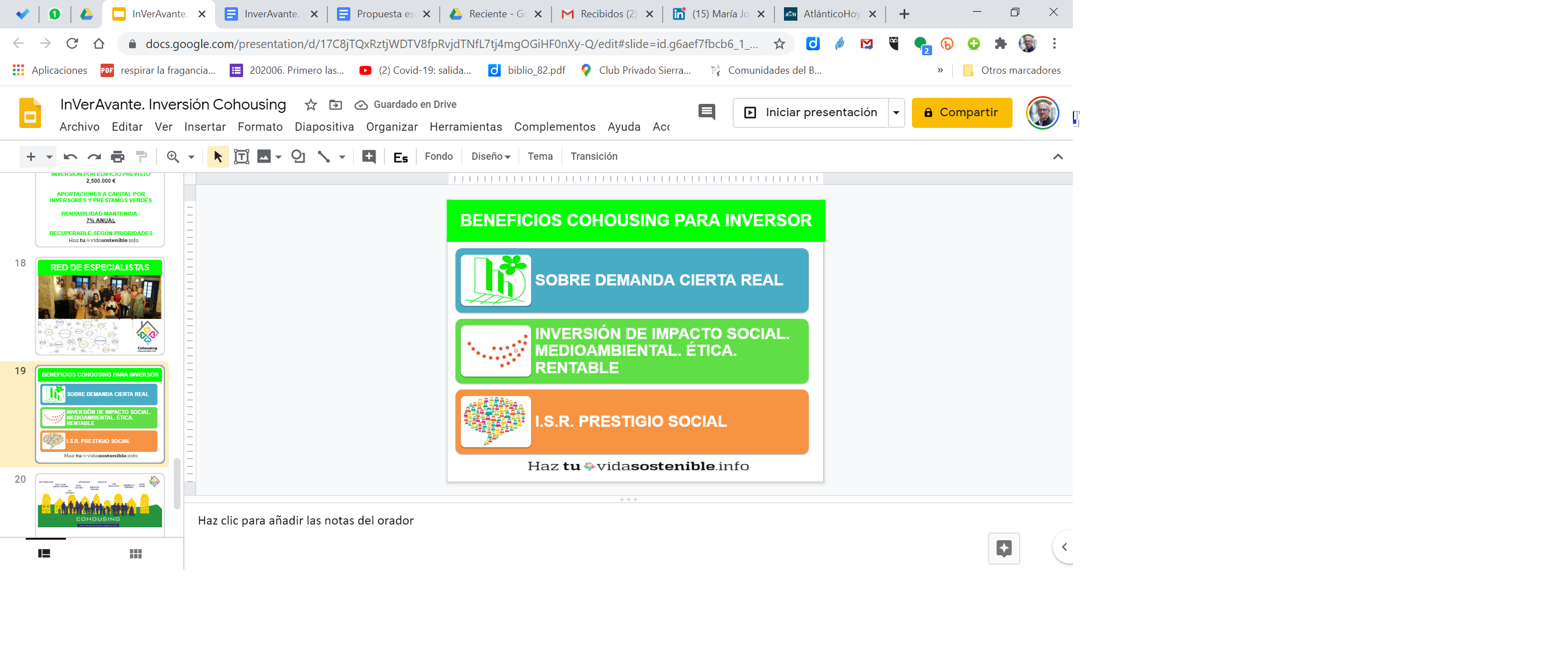Click the undo arrow in toolbar

pyautogui.click(x=70, y=156)
